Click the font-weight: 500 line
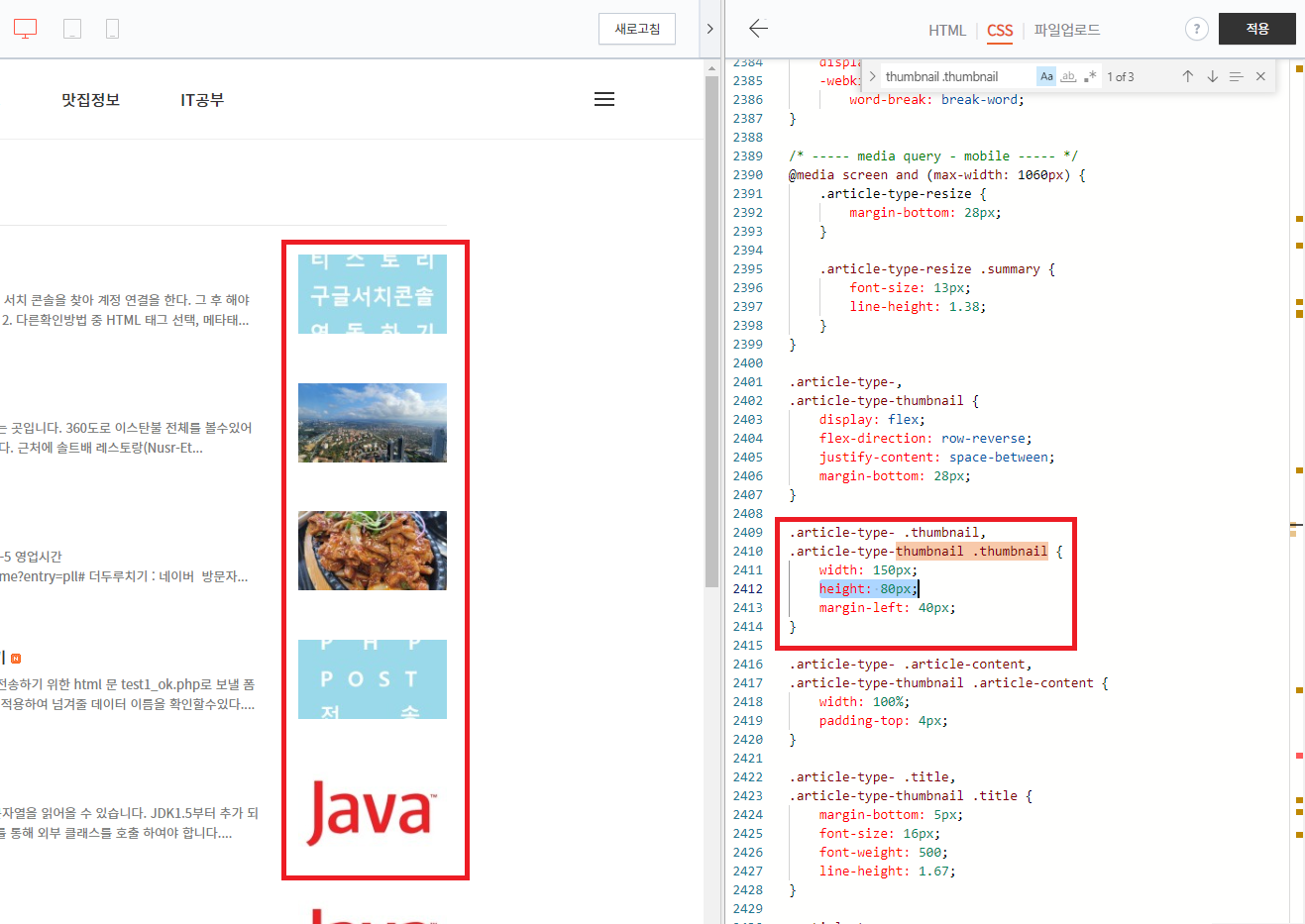 coord(883,852)
